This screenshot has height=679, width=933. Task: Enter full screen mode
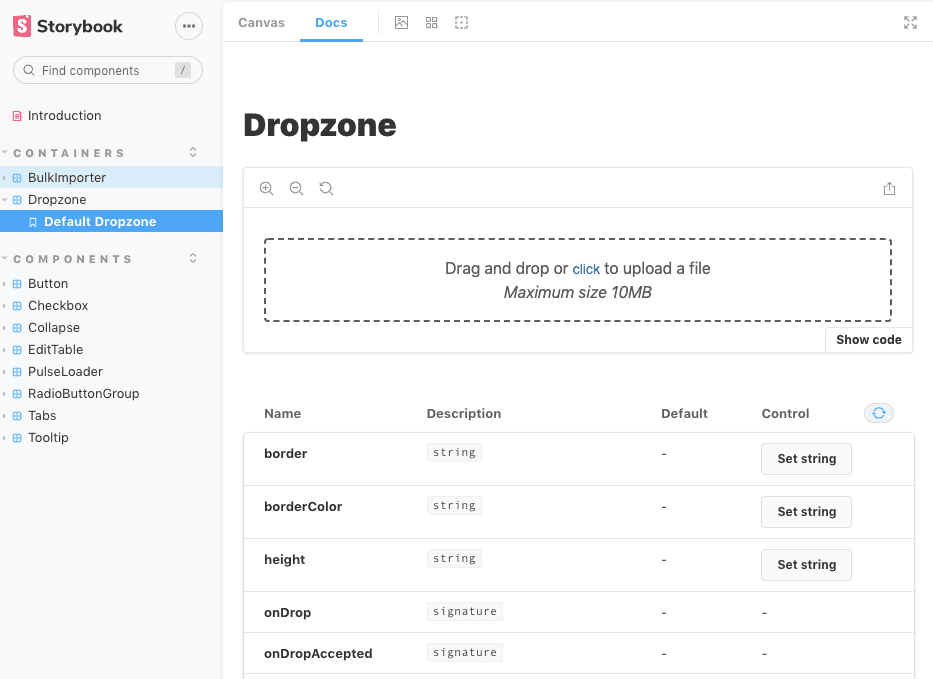[x=910, y=22]
